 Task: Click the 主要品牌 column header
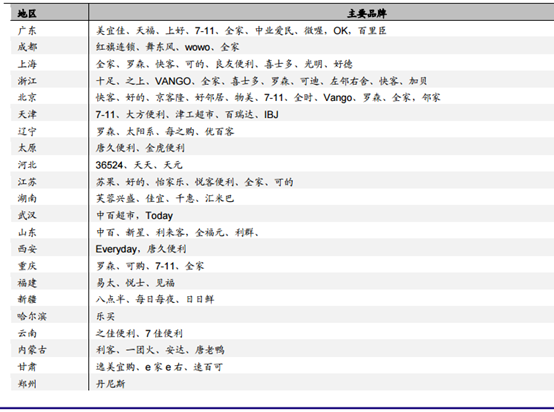point(366,13)
